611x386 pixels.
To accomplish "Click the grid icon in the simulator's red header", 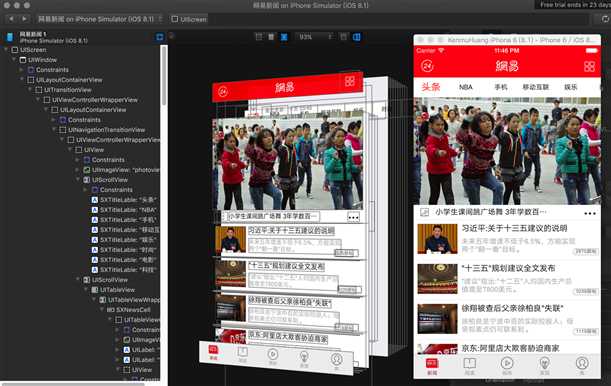I will [x=589, y=66].
